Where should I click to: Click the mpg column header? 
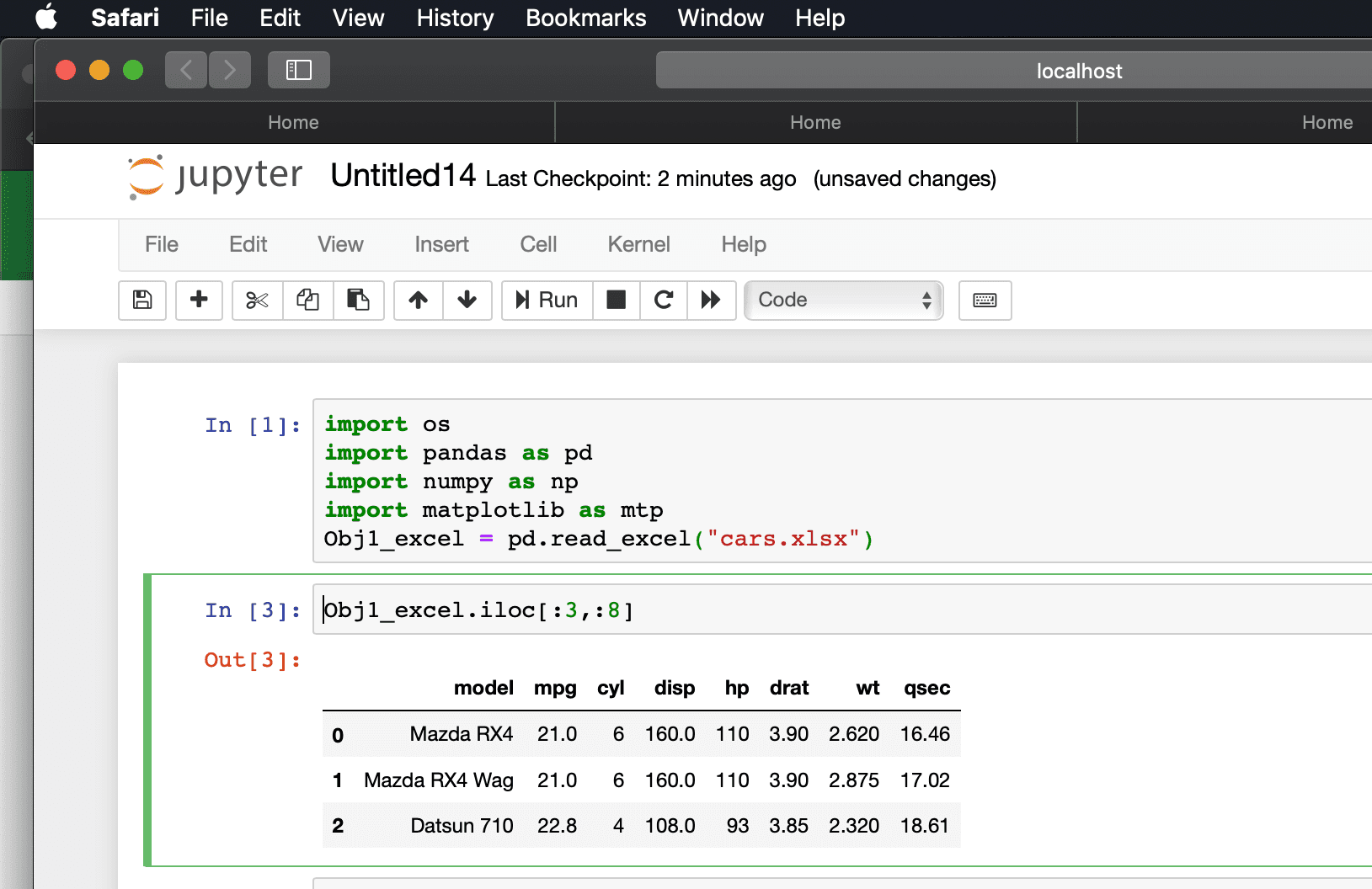[555, 688]
